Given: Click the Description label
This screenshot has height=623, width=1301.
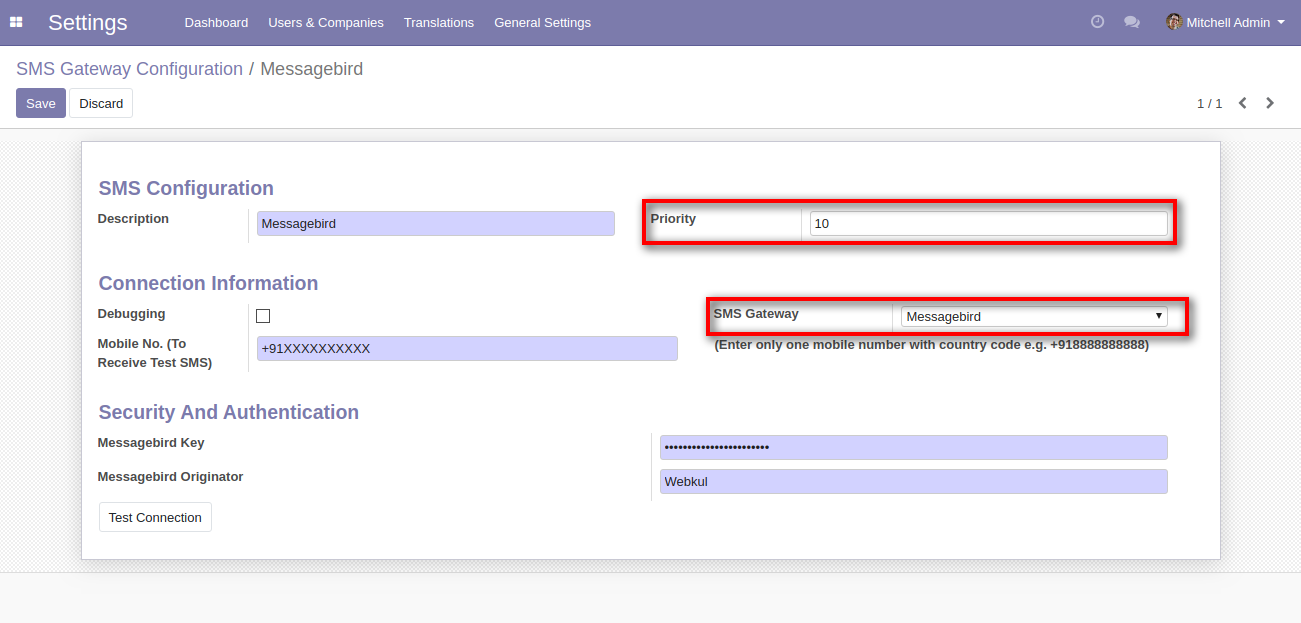Looking at the screenshot, I should coord(133,219).
